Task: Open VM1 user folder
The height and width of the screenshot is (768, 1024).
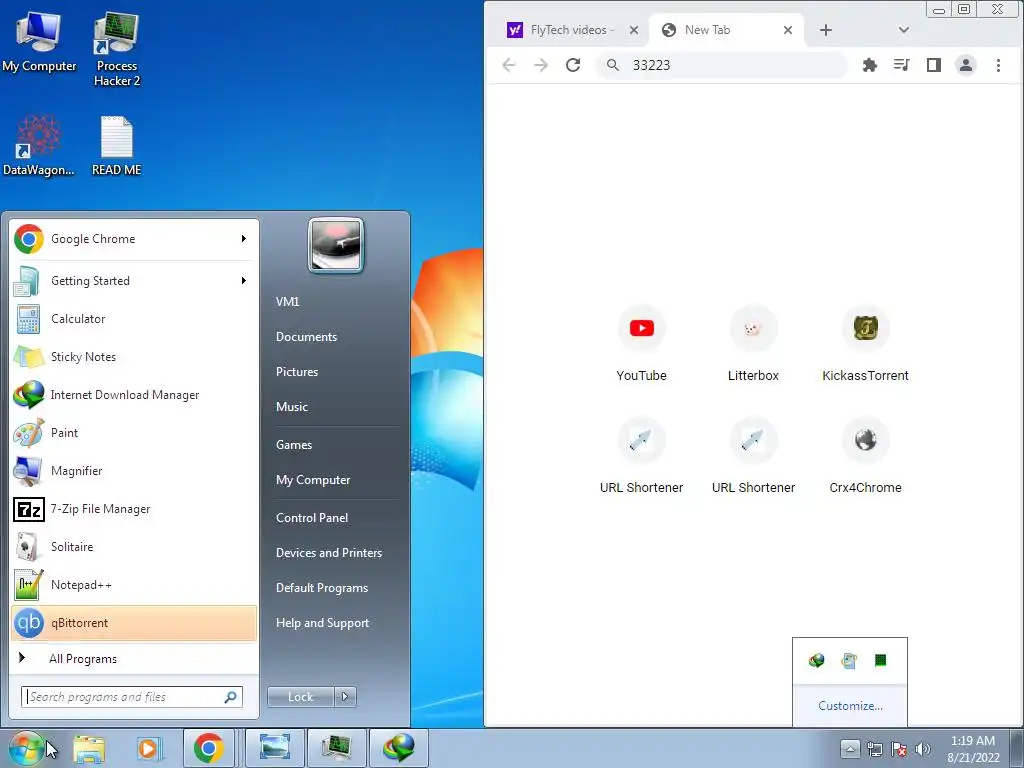Action: click(287, 302)
